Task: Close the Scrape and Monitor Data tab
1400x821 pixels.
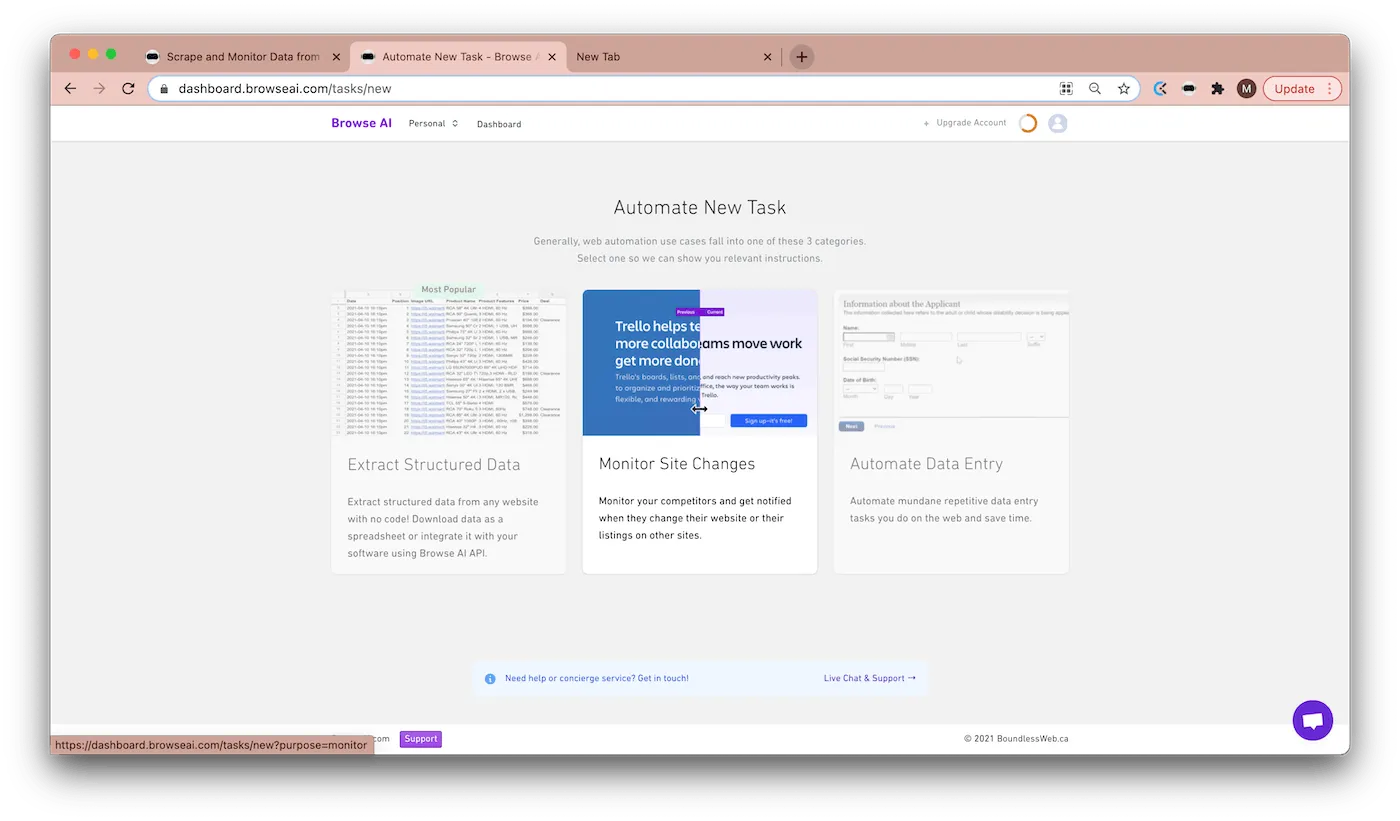Action: [x=335, y=57]
